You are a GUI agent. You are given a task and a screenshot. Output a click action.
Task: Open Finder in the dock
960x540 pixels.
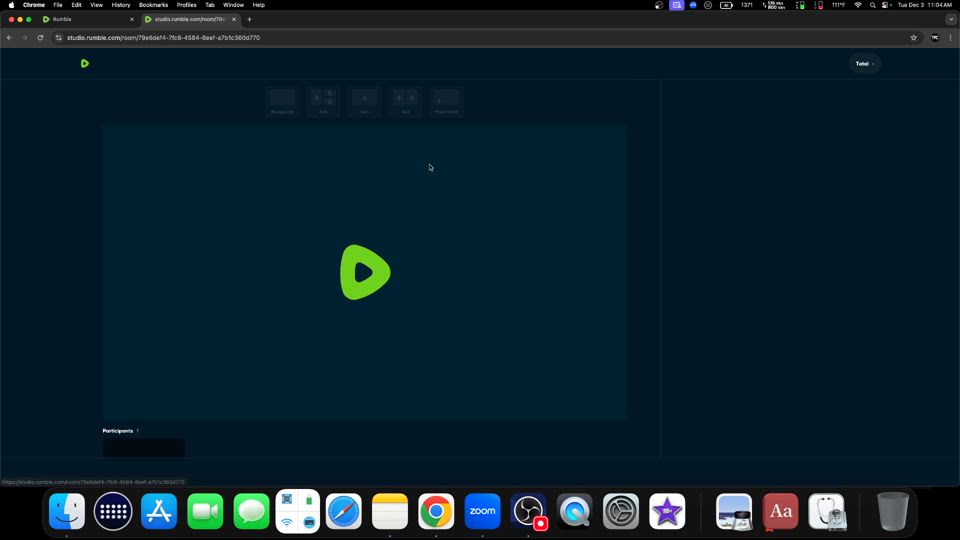tap(67, 512)
